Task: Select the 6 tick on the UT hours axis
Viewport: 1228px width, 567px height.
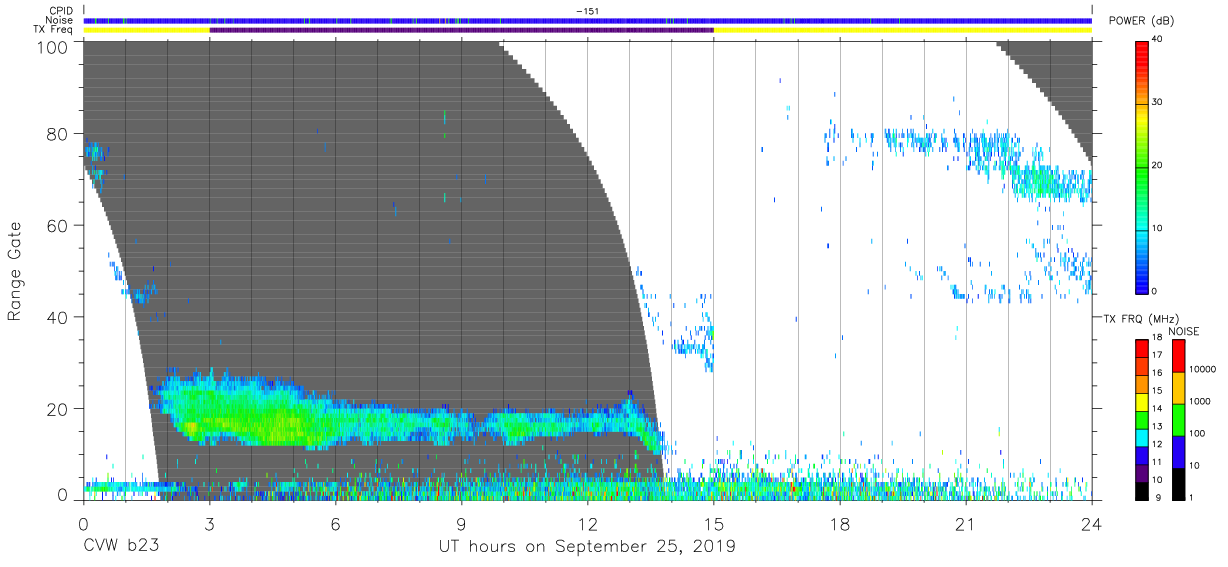Action: pyautogui.click(x=335, y=523)
